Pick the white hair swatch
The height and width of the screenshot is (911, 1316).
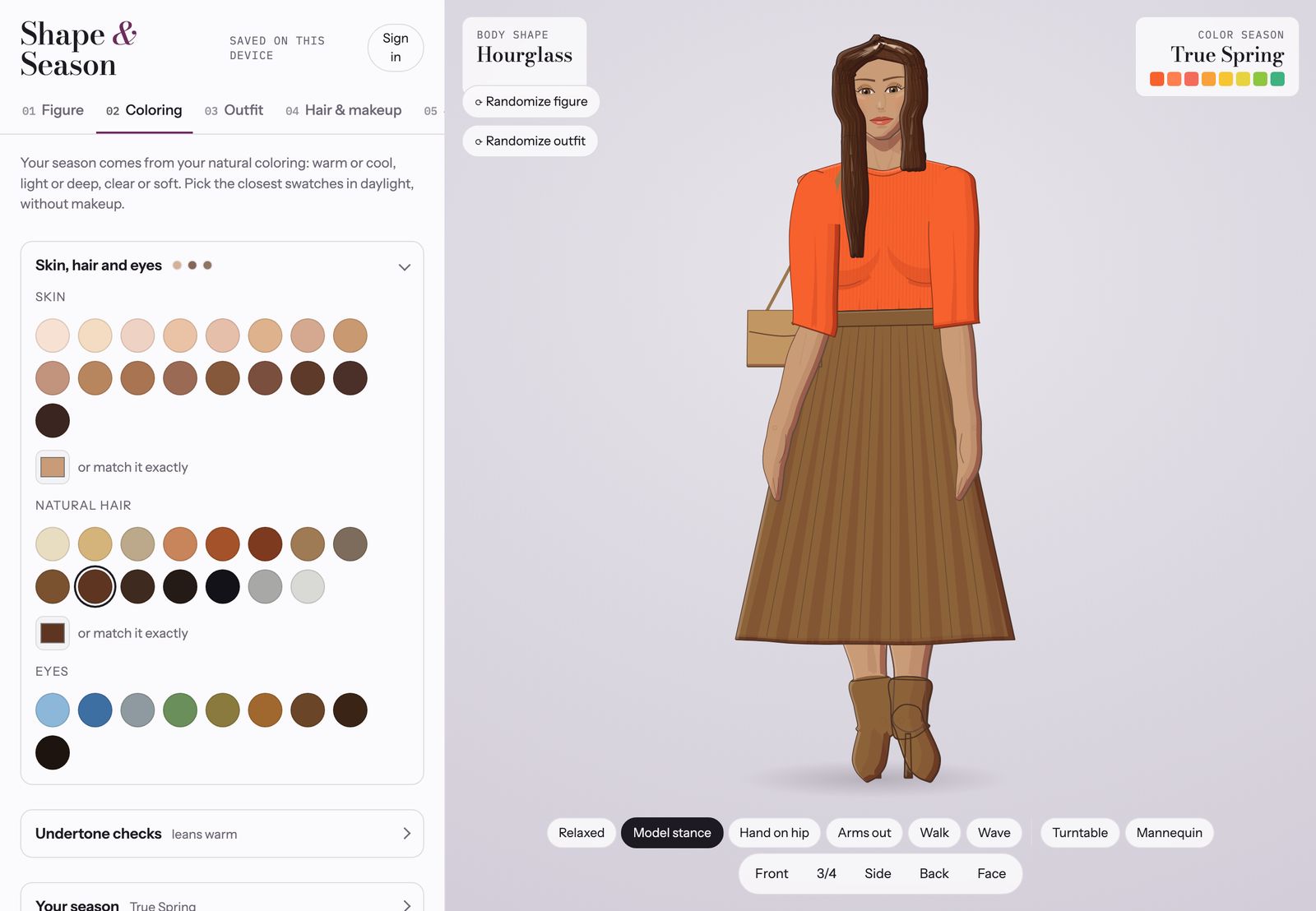pos(308,587)
